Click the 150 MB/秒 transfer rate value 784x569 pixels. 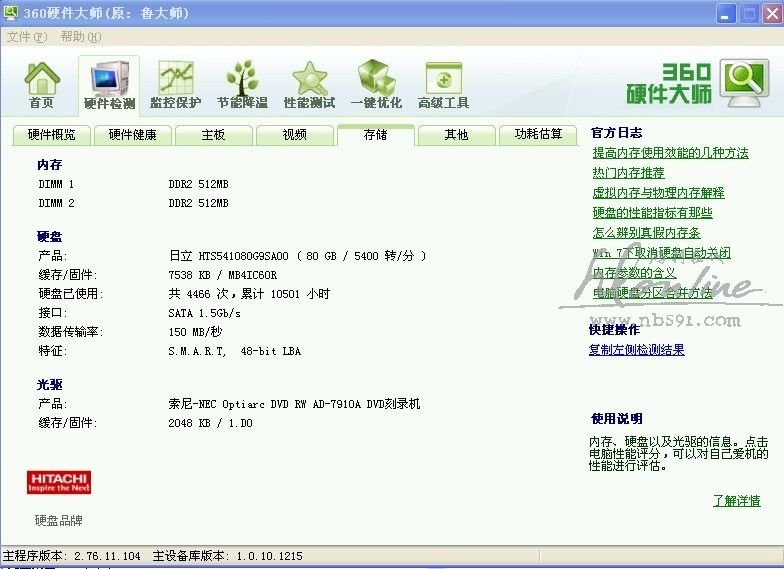coord(196,332)
